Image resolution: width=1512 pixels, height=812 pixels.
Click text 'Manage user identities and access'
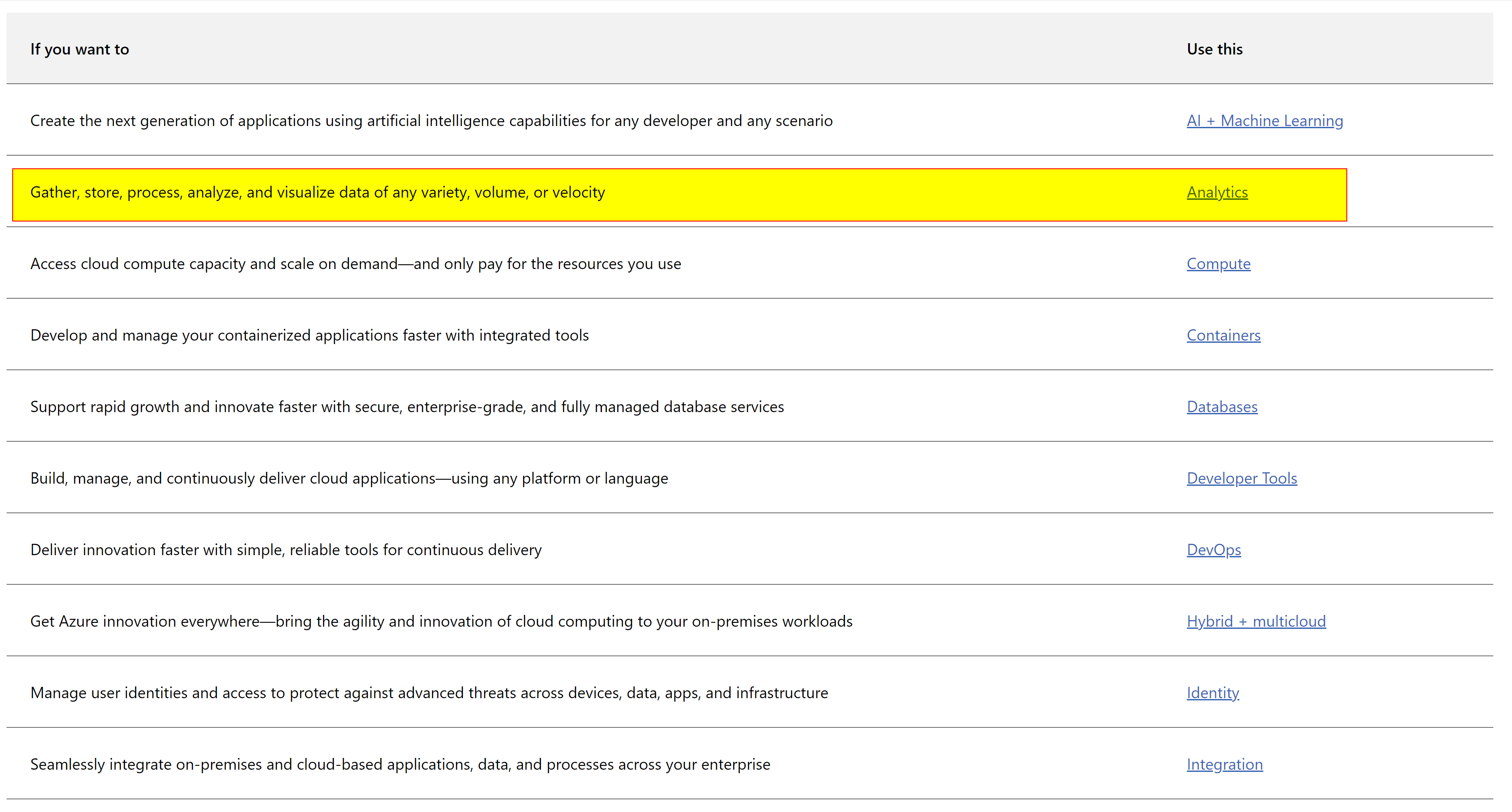point(148,693)
